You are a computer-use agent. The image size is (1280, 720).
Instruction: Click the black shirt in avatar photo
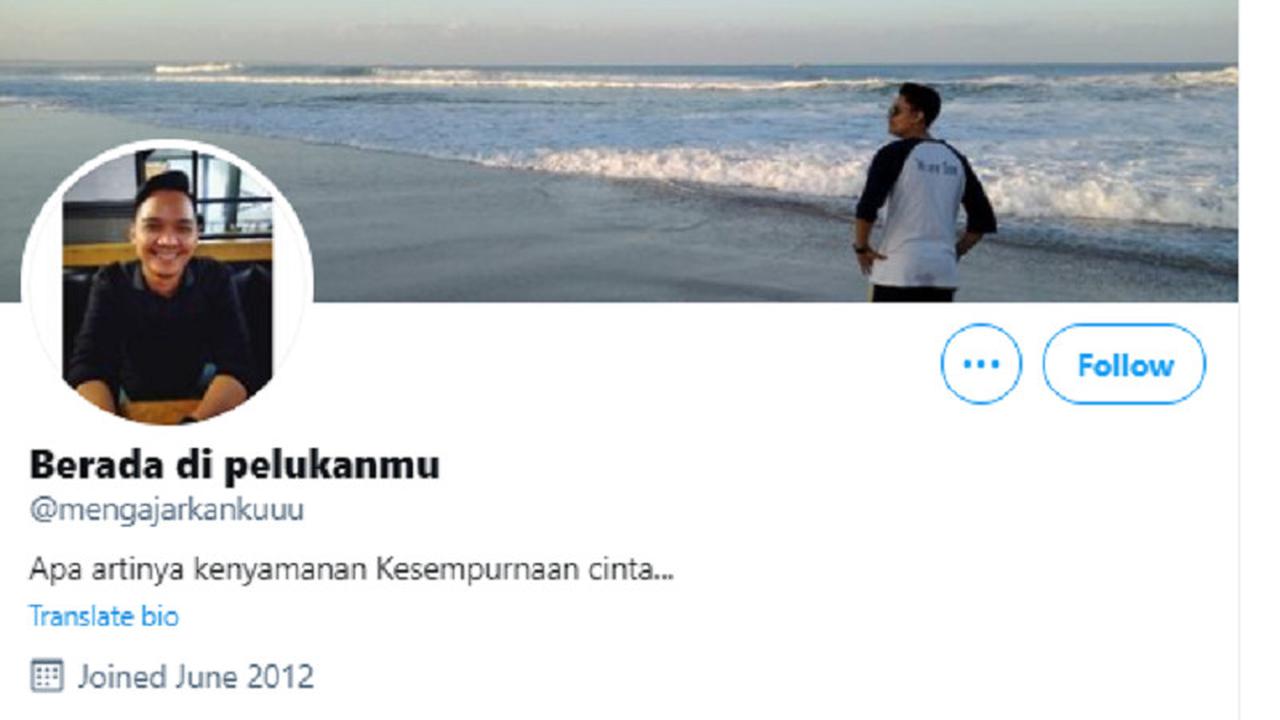pyautogui.click(x=160, y=332)
